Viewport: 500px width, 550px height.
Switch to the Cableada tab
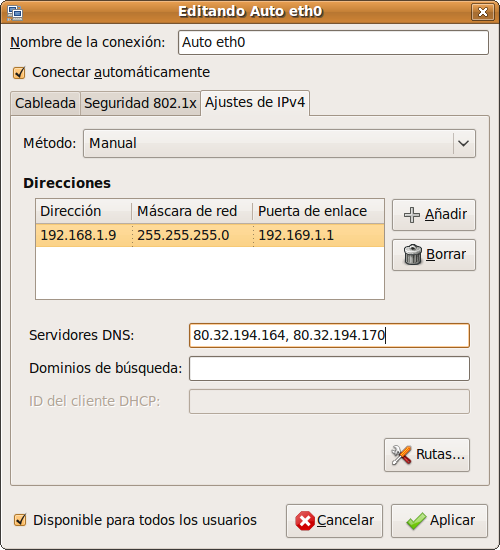point(45,103)
